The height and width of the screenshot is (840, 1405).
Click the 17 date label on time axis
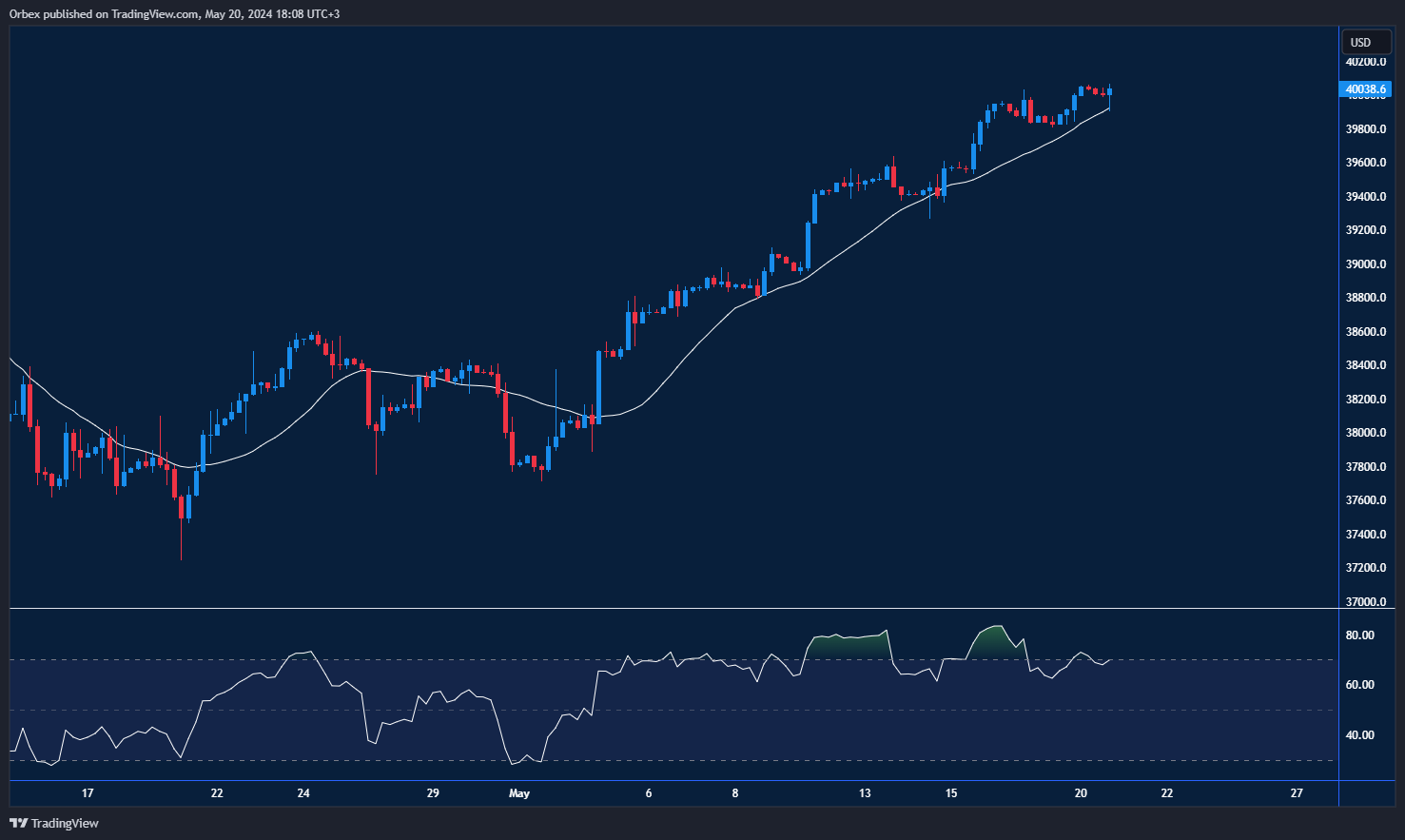point(88,793)
